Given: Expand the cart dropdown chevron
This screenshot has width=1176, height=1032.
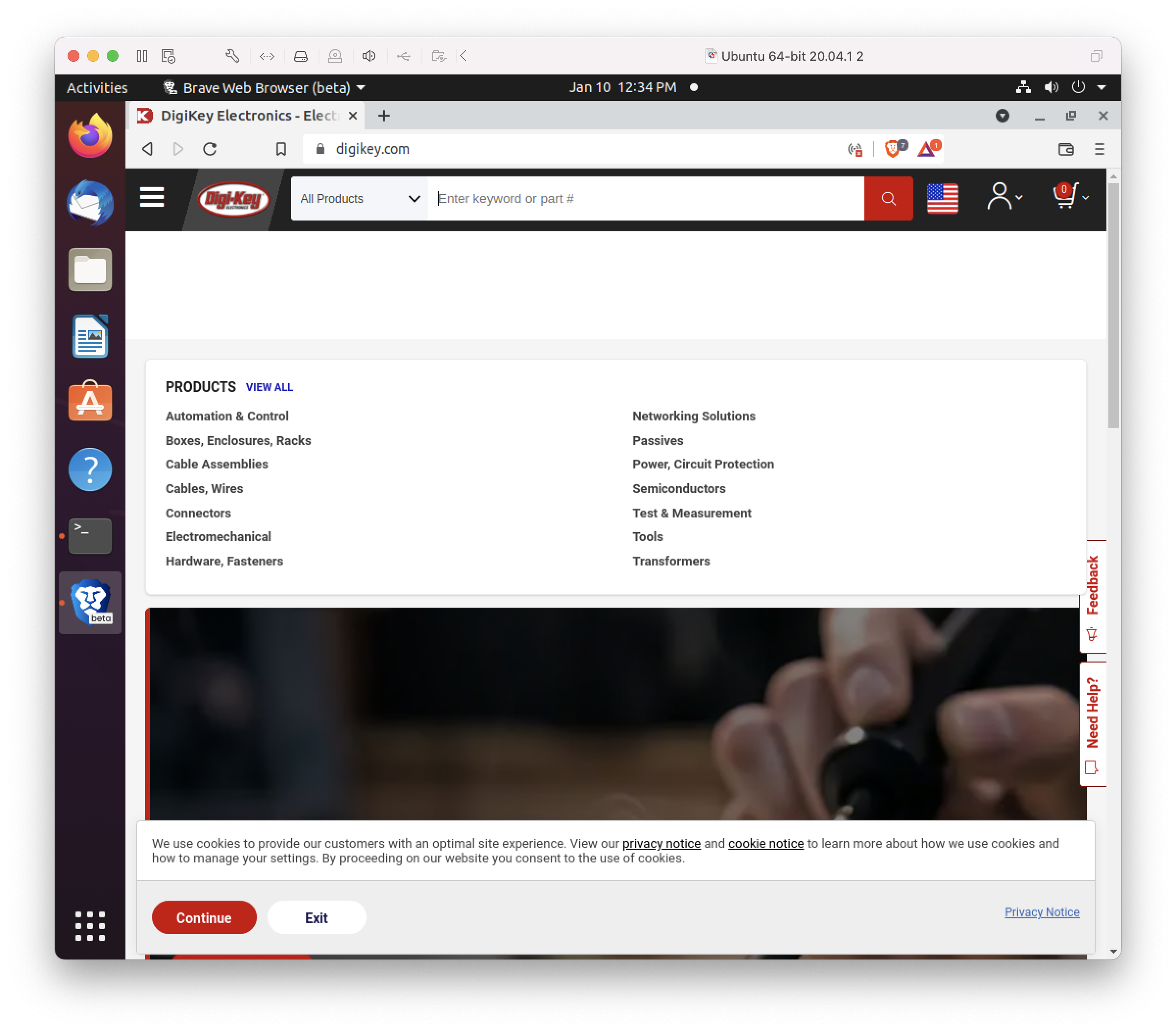Looking at the screenshot, I should 1086,198.
